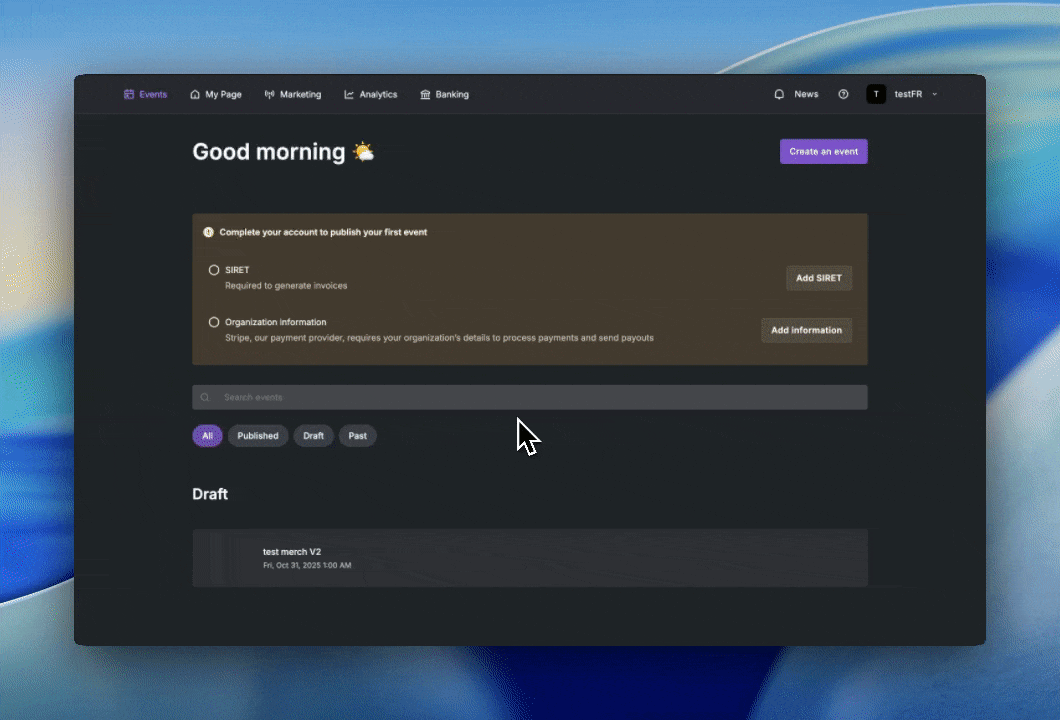Click the search magnifier icon

click(205, 398)
